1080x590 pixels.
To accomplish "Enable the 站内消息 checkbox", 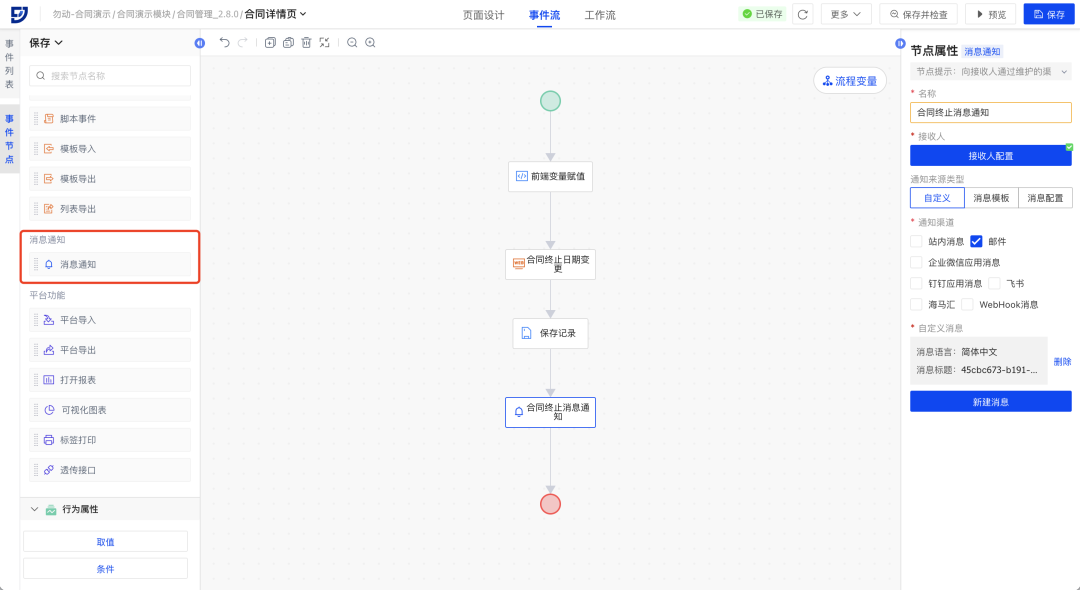I will pos(917,241).
